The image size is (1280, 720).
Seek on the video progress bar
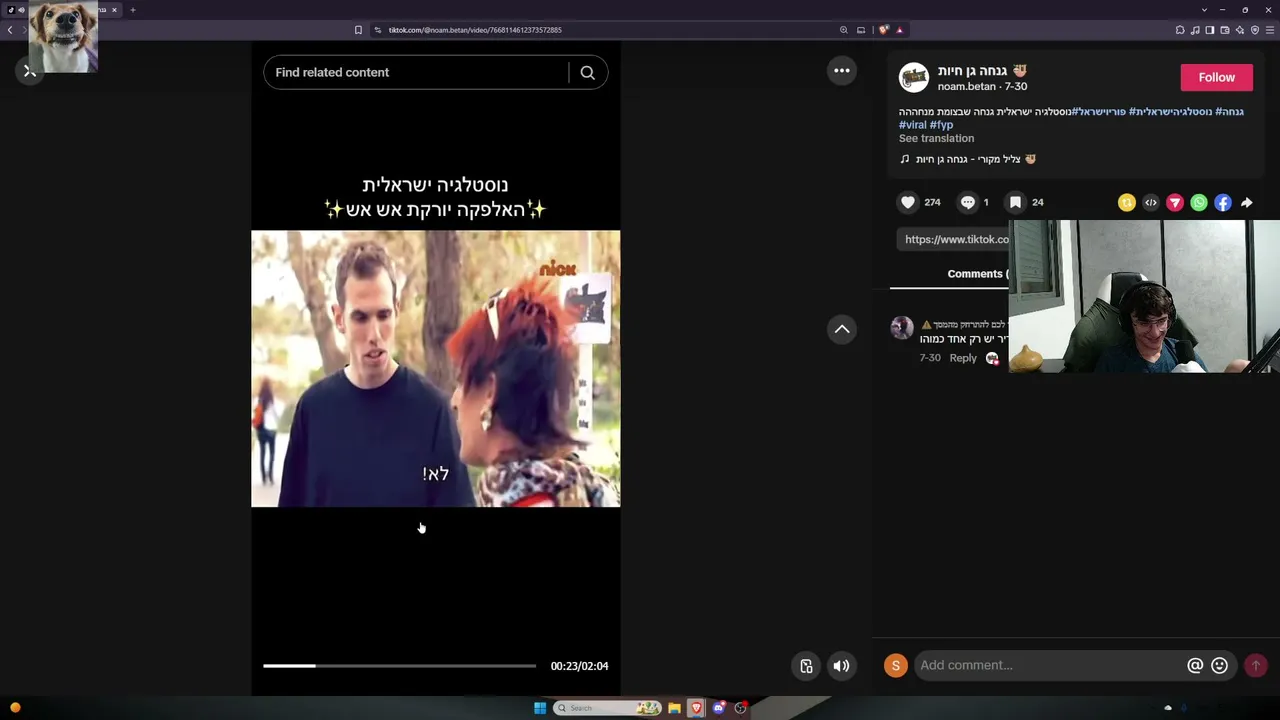(399, 666)
